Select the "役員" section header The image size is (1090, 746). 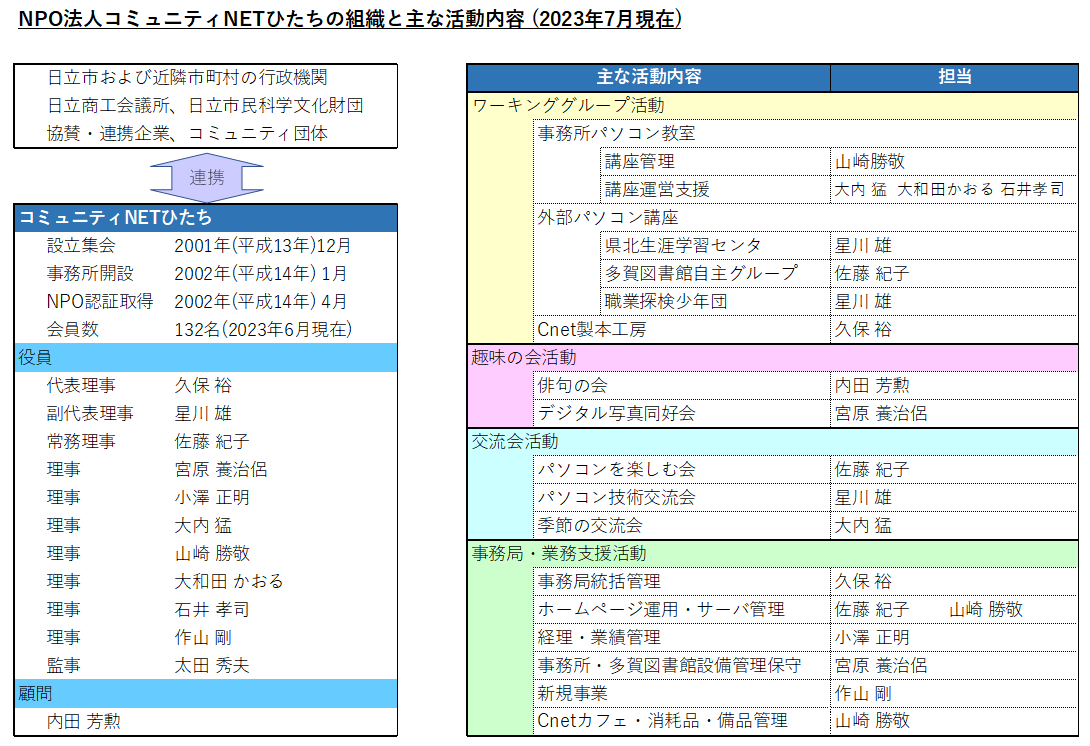[x=206, y=357]
